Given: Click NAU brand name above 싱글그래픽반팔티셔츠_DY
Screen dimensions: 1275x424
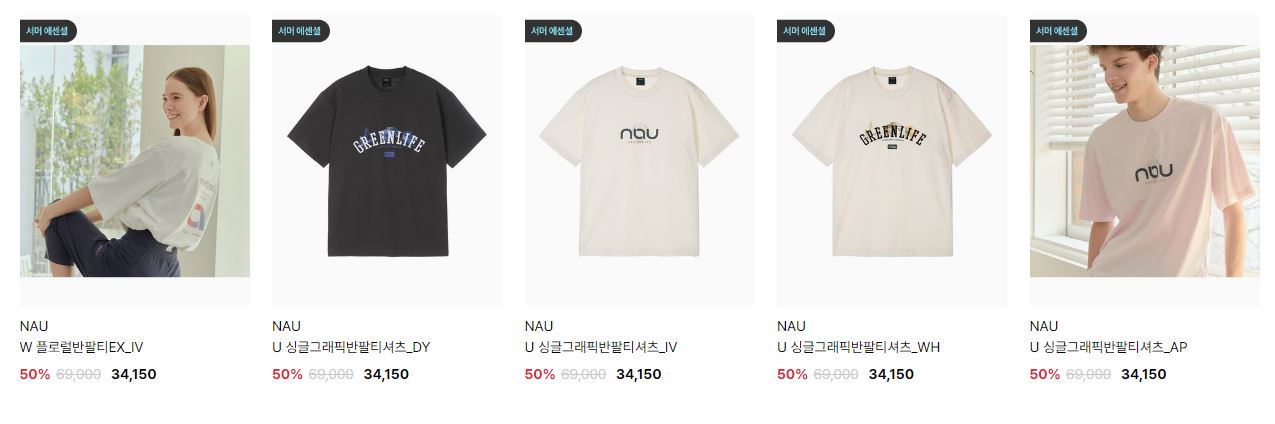Looking at the screenshot, I should click(286, 326).
